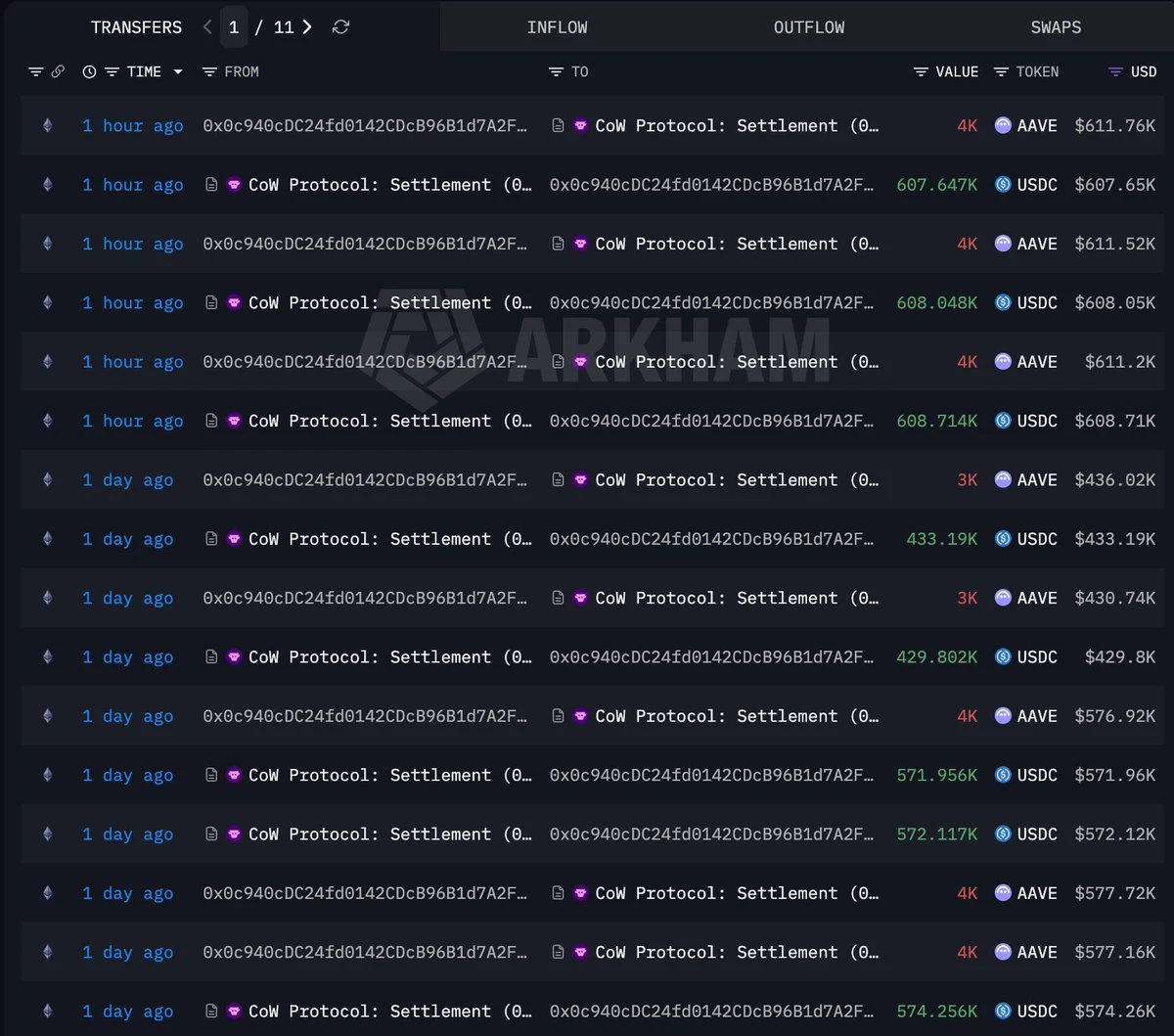The image size is (1174, 1036).
Task: Click the $430.74K USD amount
Action: click(x=1115, y=598)
